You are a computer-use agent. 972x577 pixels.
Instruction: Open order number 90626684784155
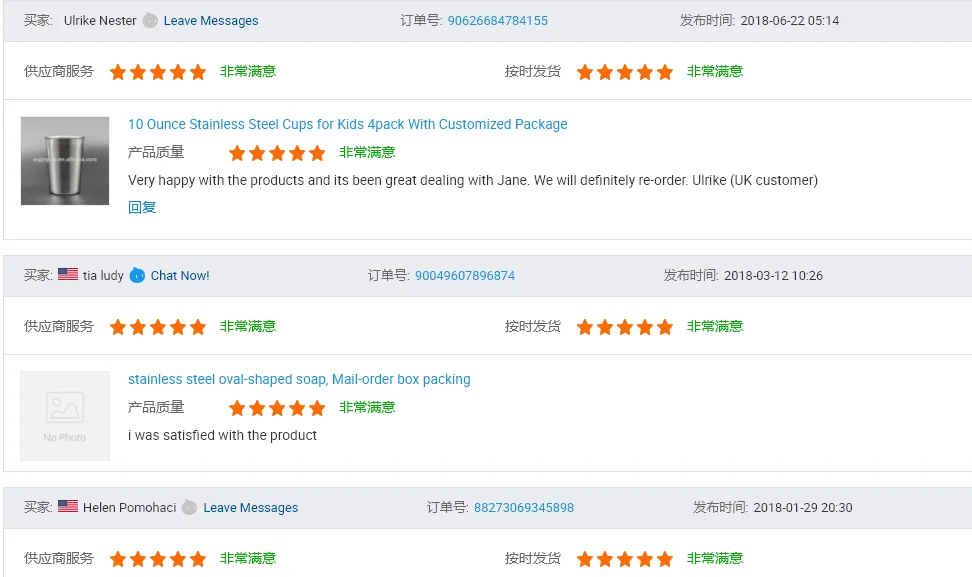click(x=498, y=20)
